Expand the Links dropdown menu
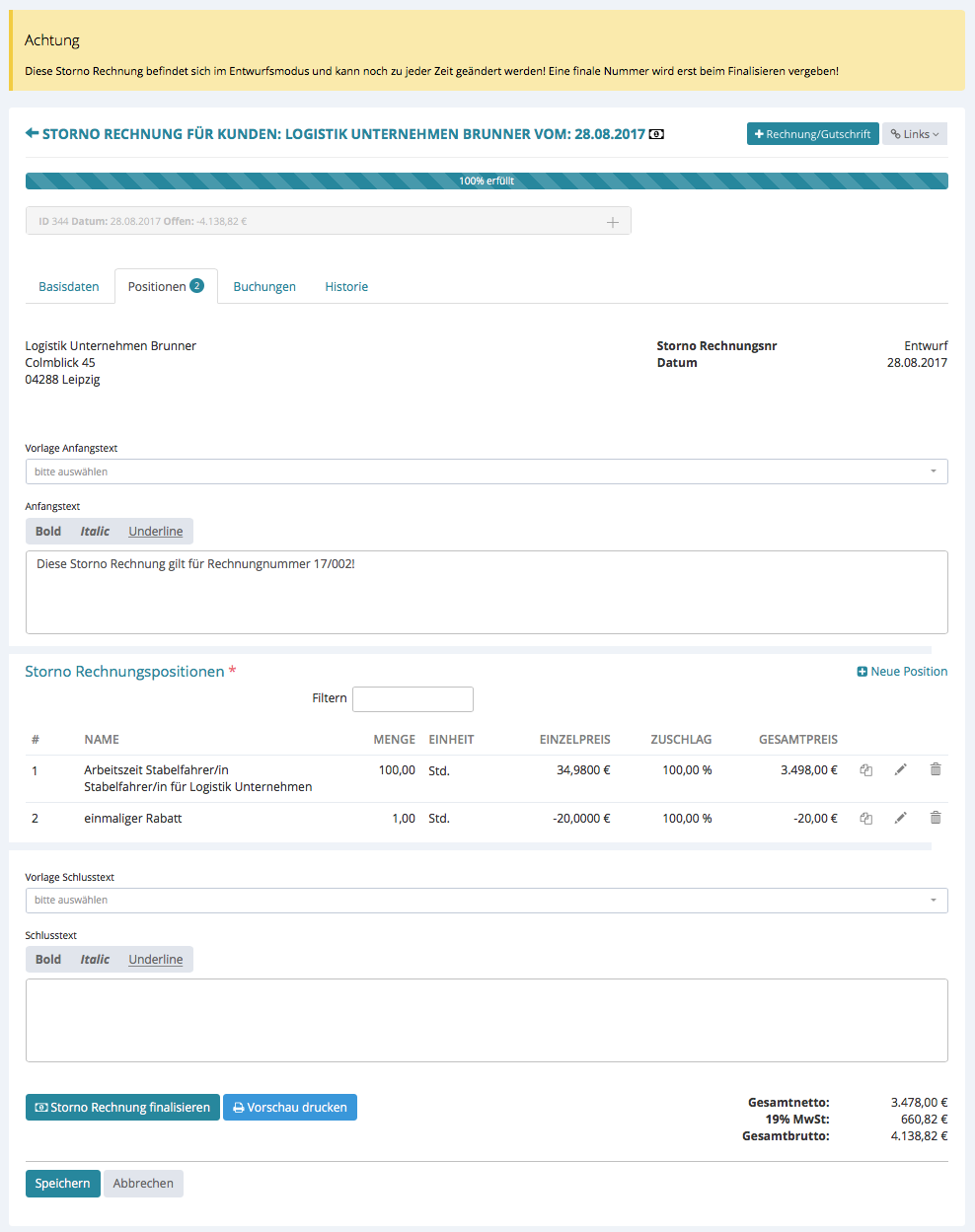 pos(915,134)
